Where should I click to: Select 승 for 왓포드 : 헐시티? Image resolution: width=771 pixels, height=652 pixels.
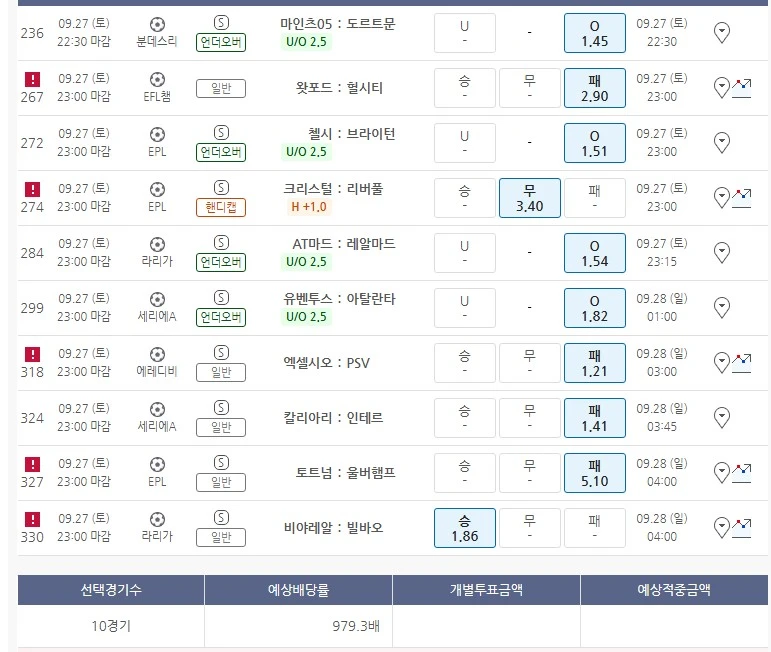[x=464, y=87]
